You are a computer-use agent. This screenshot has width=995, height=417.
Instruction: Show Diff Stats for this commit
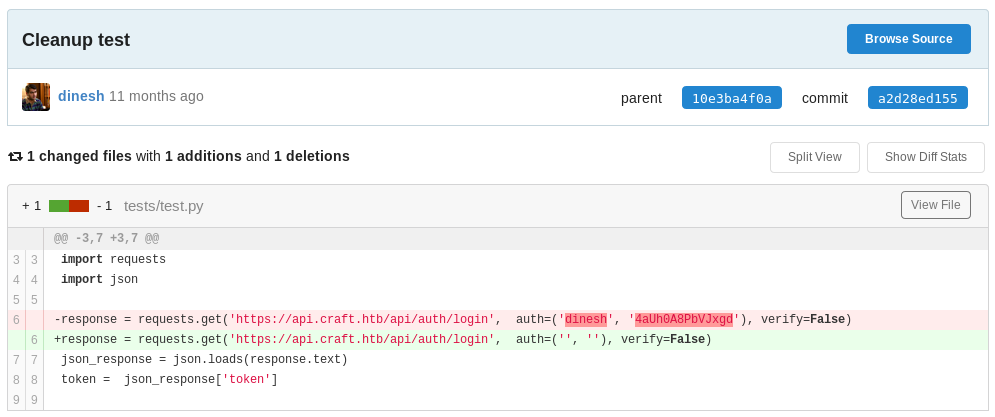(x=926, y=157)
